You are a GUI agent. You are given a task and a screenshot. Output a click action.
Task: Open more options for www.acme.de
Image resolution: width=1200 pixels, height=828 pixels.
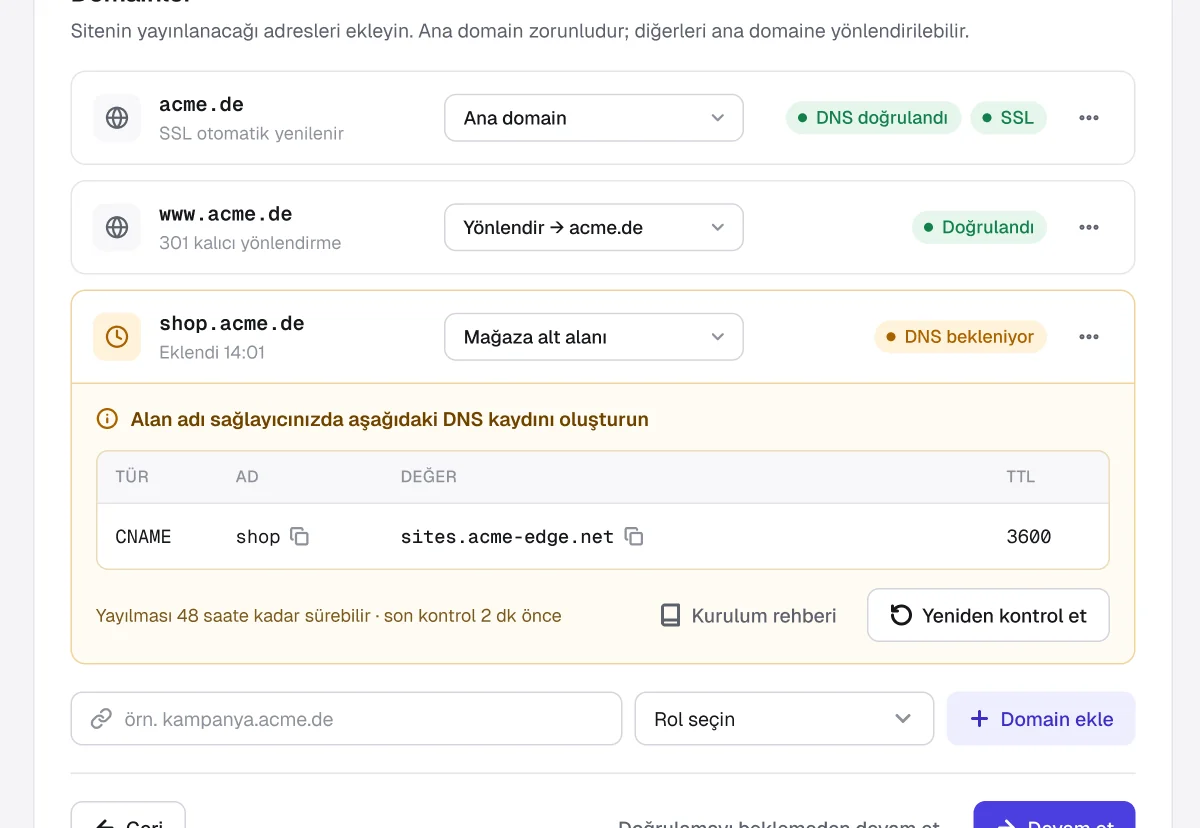pos(1089,228)
